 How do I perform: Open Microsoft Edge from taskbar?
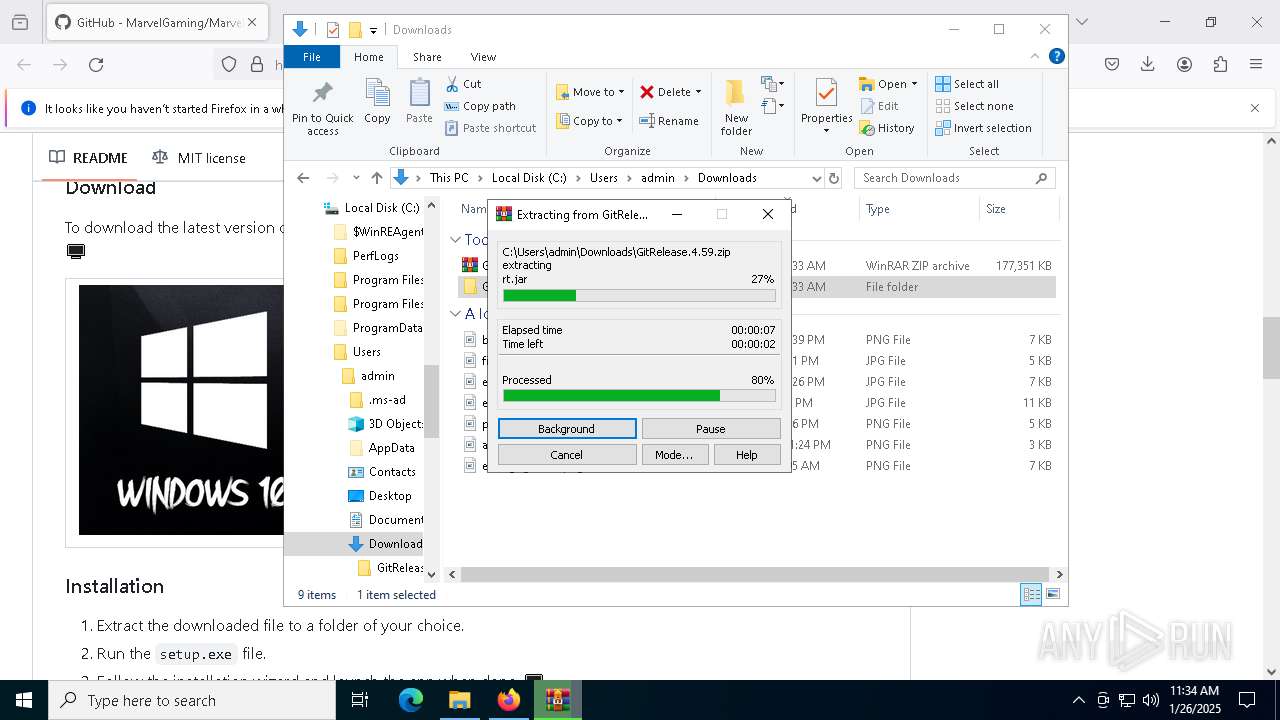click(411, 700)
